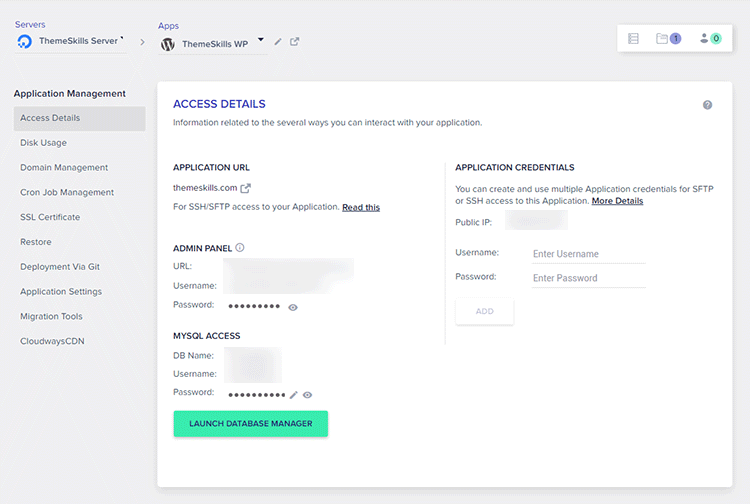The image size is (750, 504).
Task: Click the DB Name label
Action: (x=193, y=356)
